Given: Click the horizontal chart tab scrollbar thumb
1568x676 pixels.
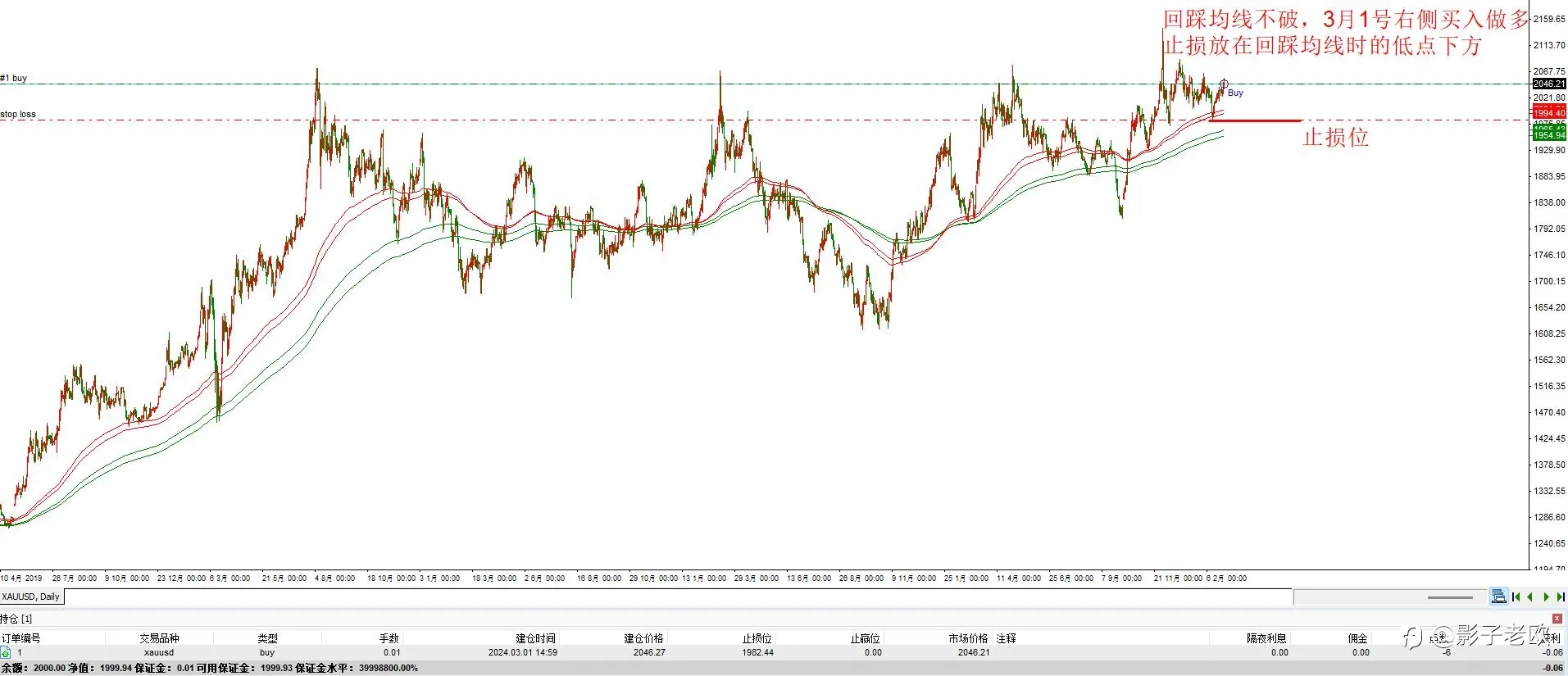Looking at the screenshot, I should click(x=1451, y=597).
